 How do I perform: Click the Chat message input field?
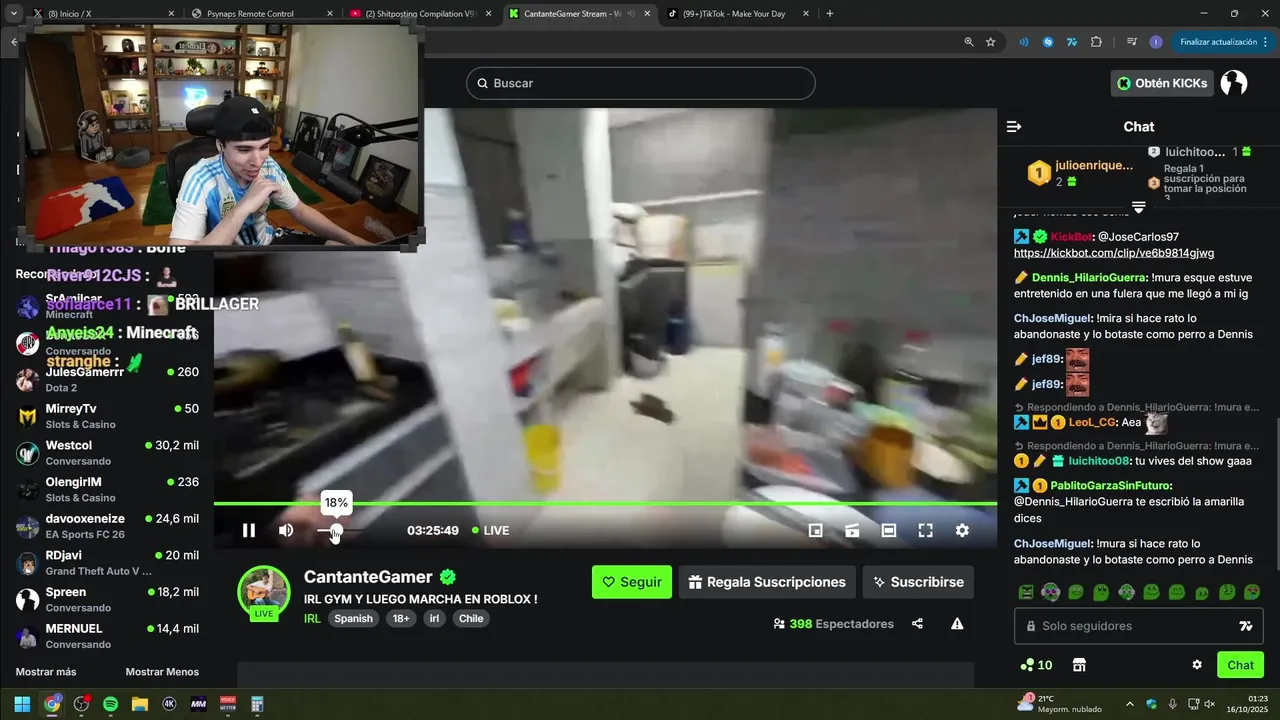1138,626
